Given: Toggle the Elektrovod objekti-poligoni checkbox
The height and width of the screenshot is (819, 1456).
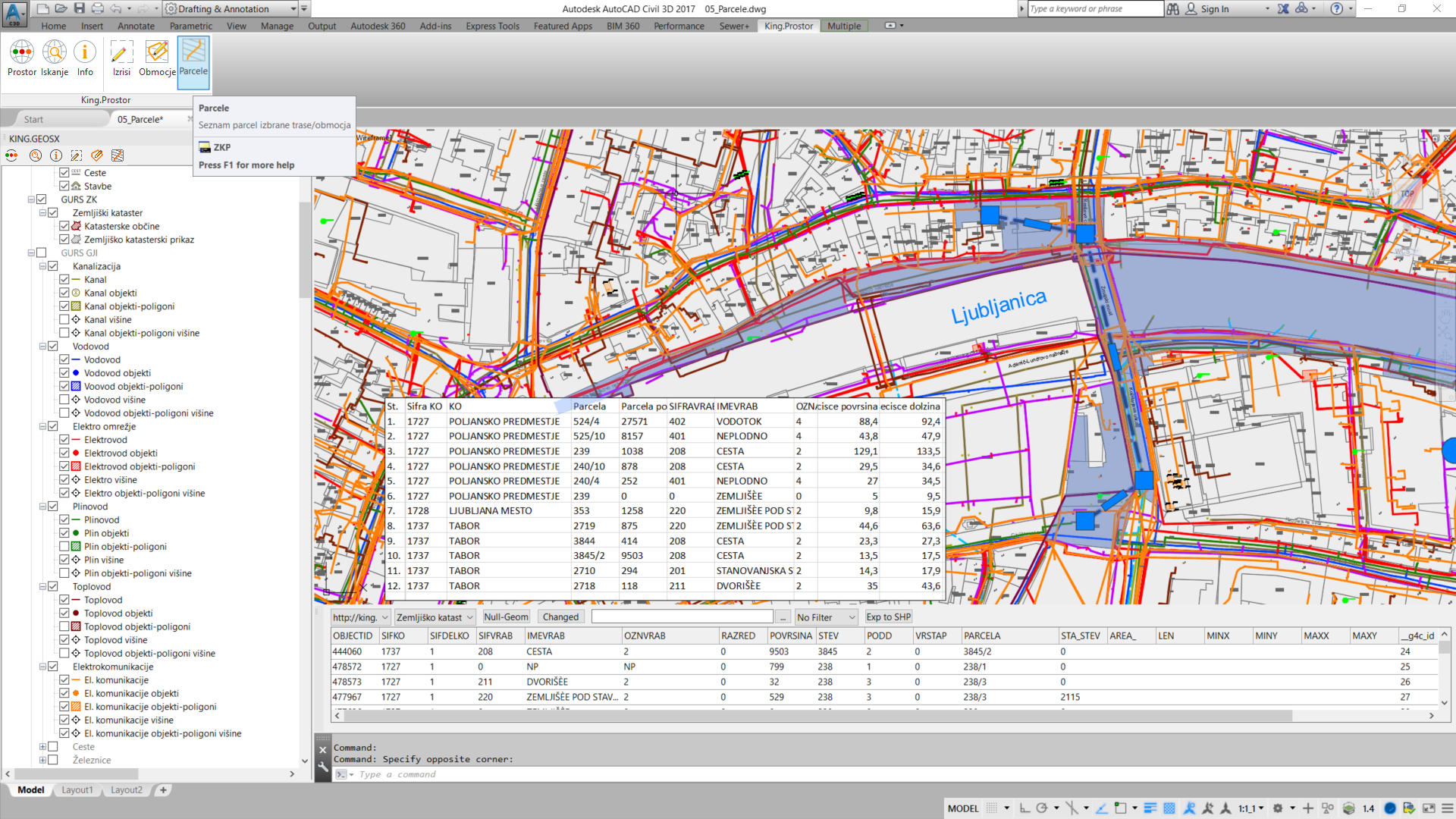Looking at the screenshot, I should point(64,466).
